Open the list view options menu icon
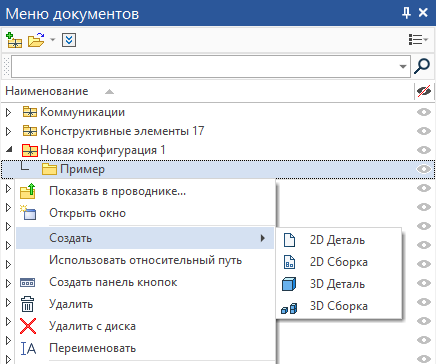This screenshot has width=436, height=364. (x=418, y=39)
